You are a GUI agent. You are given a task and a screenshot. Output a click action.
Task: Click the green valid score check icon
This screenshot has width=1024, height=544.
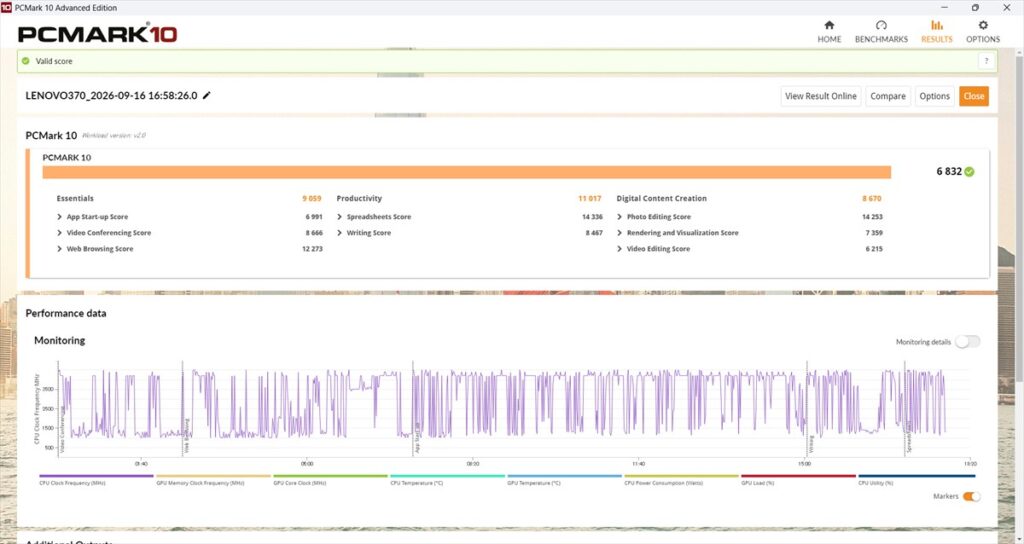pyautogui.click(x=25, y=61)
